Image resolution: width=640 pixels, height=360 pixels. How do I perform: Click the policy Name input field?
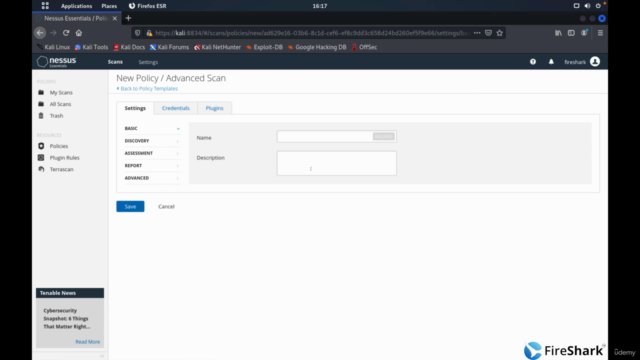[x=336, y=136]
